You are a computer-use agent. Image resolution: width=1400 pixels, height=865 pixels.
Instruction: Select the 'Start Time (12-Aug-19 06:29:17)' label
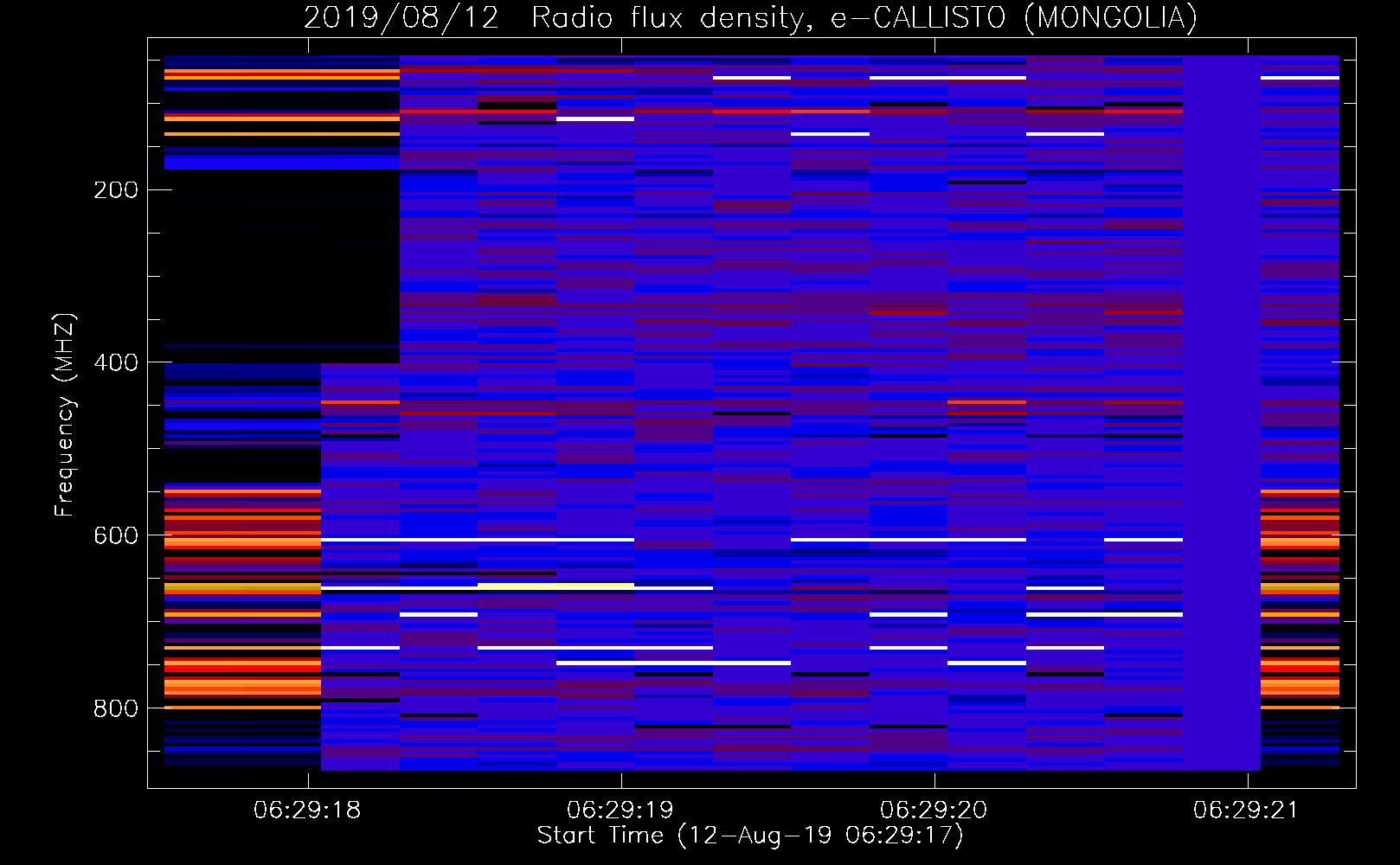(750, 836)
